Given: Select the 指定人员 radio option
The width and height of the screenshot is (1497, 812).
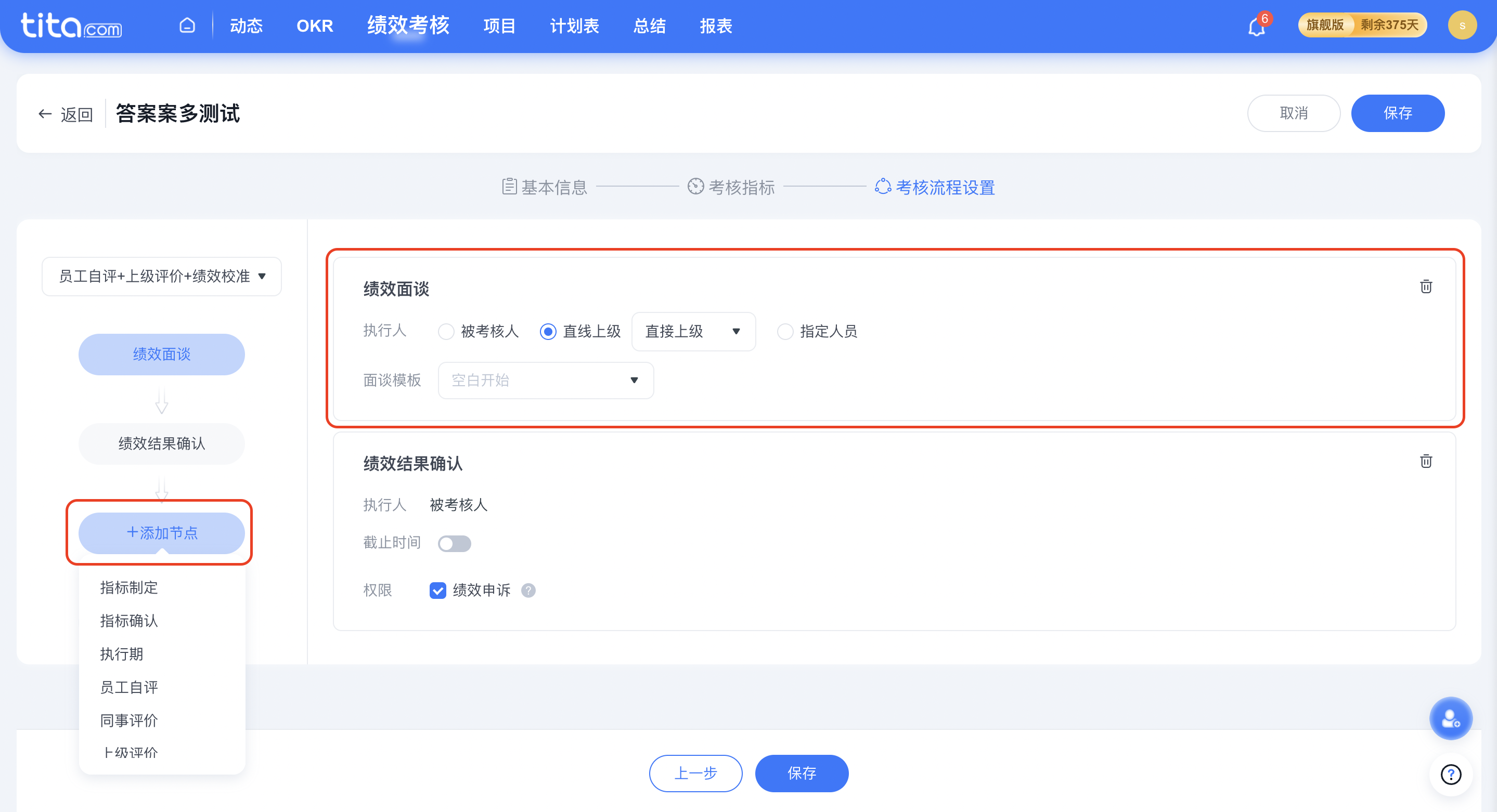Looking at the screenshot, I should pos(785,332).
